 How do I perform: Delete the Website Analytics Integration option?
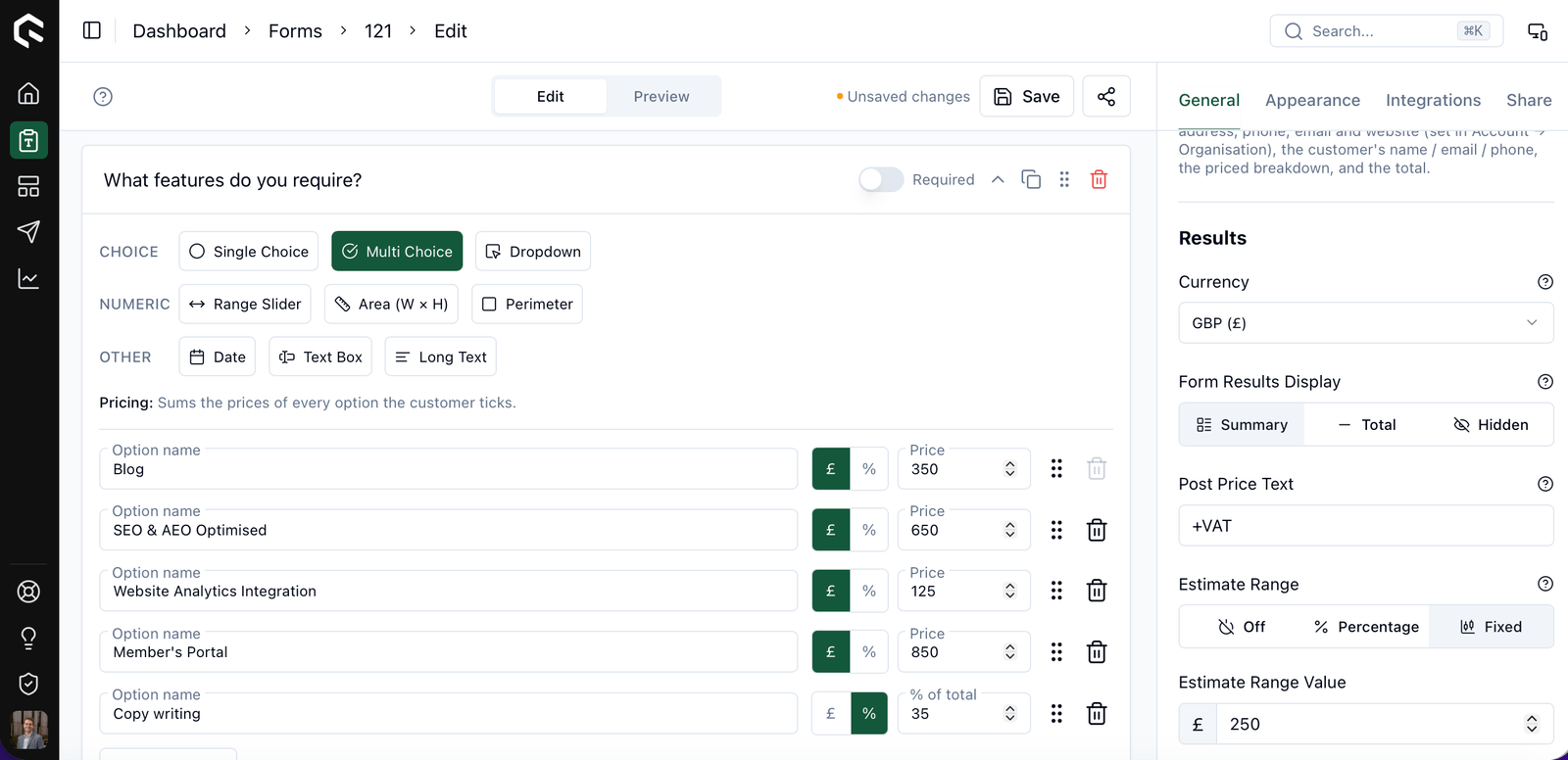point(1097,591)
